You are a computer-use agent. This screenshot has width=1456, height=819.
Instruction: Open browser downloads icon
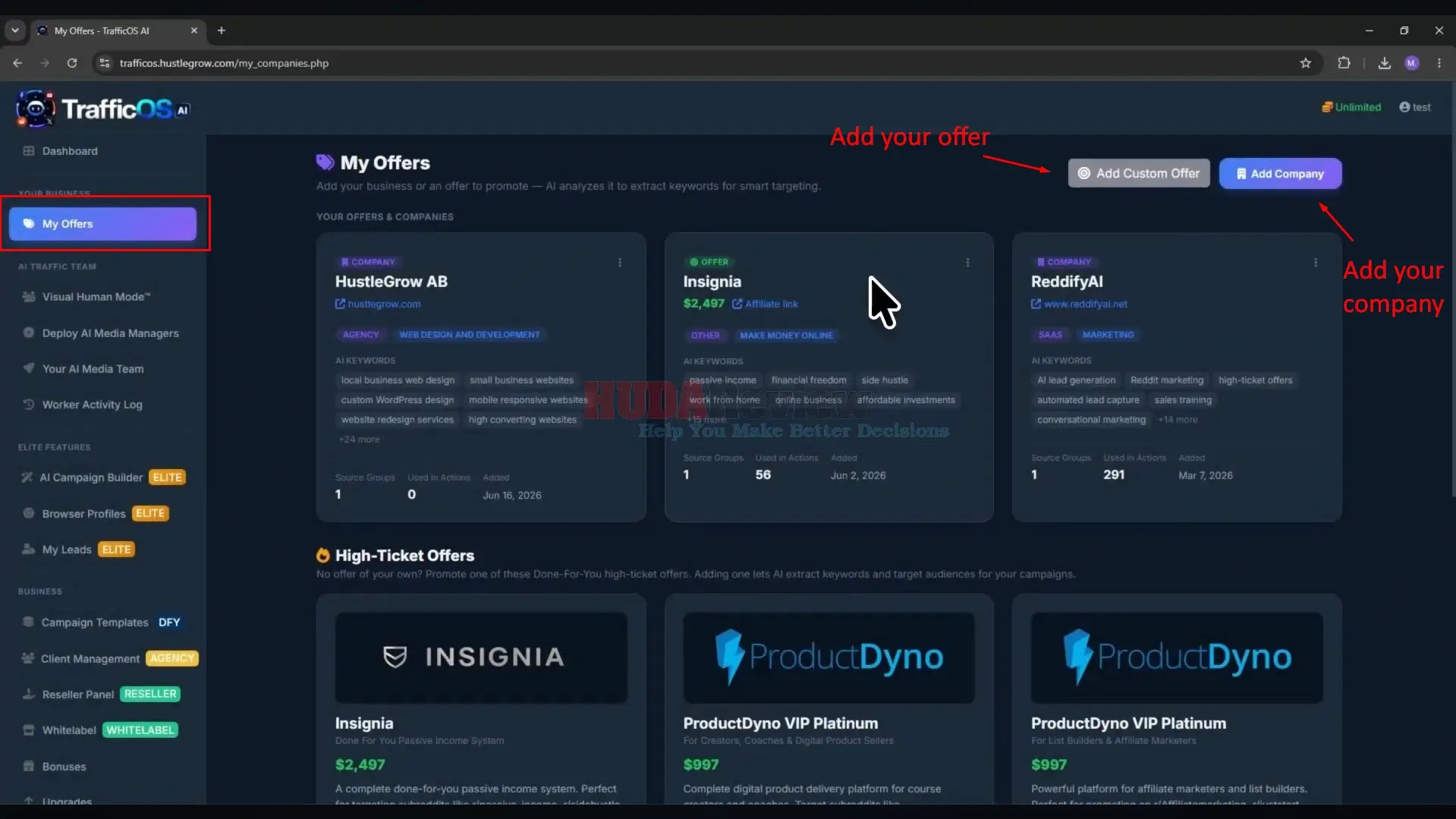pyautogui.click(x=1385, y=63)
